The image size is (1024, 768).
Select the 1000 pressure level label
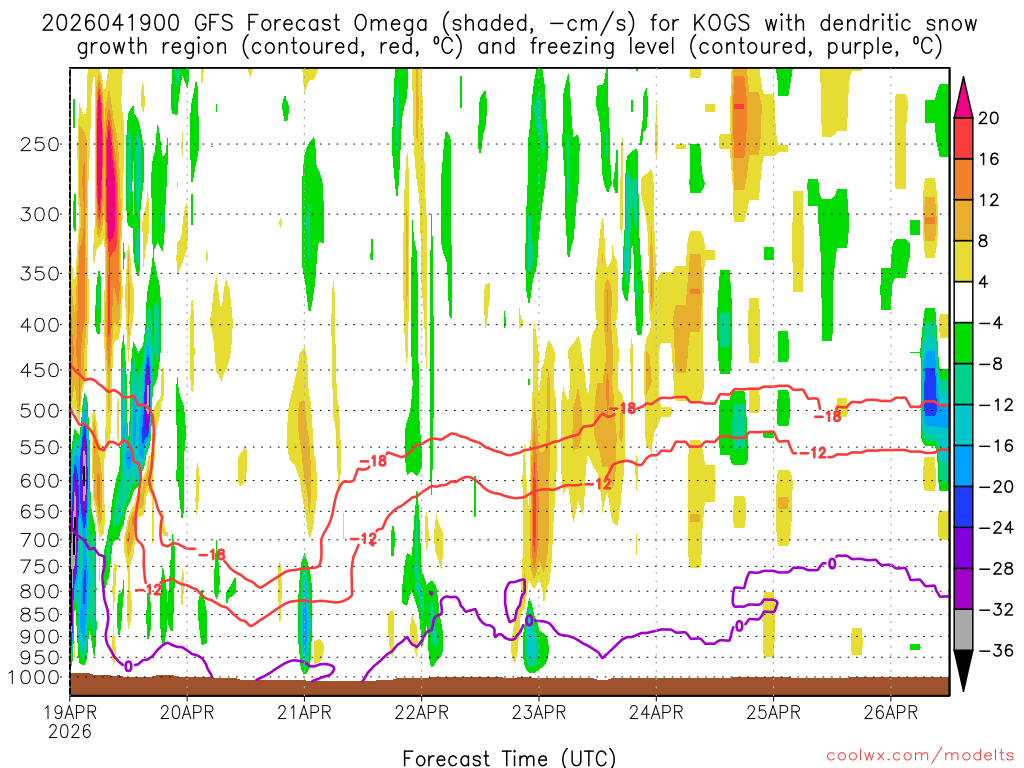click(35, 677)
